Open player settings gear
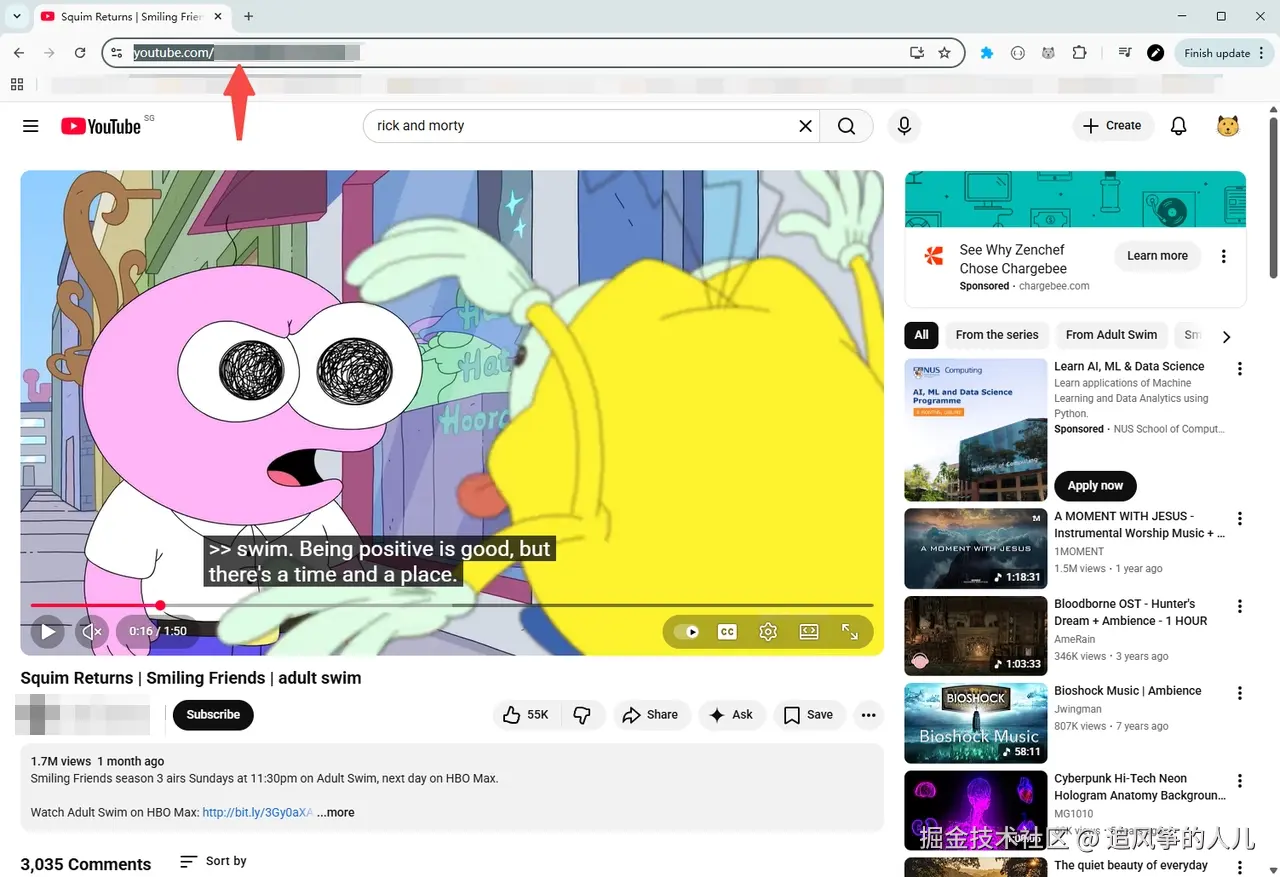This screenshot has width=1280, height=877. 768,632
